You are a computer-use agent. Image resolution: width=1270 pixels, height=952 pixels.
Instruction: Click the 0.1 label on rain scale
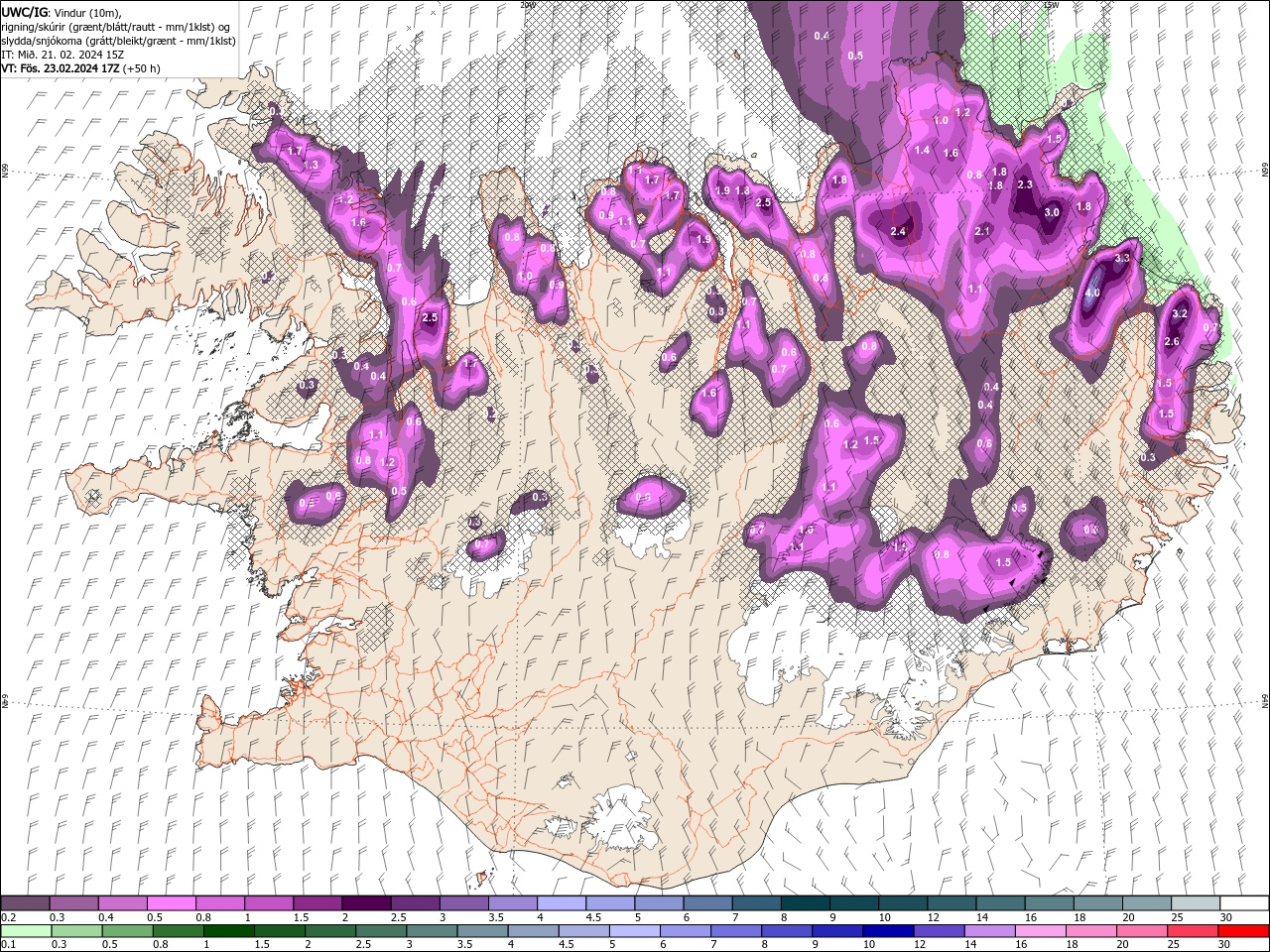pyautogui.click(x=8, y=944)
